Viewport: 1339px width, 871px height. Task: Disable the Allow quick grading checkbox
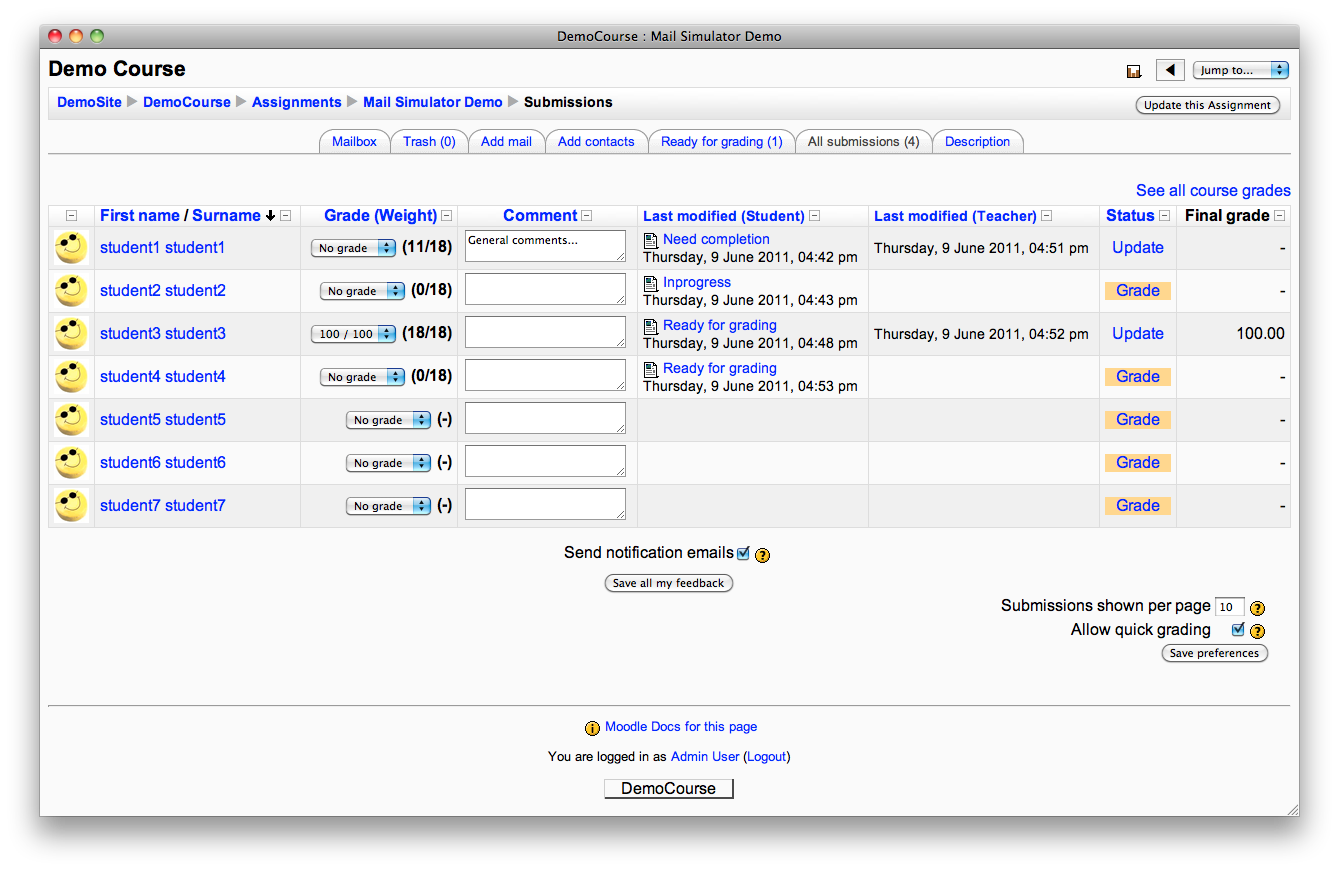(1238, 630)
